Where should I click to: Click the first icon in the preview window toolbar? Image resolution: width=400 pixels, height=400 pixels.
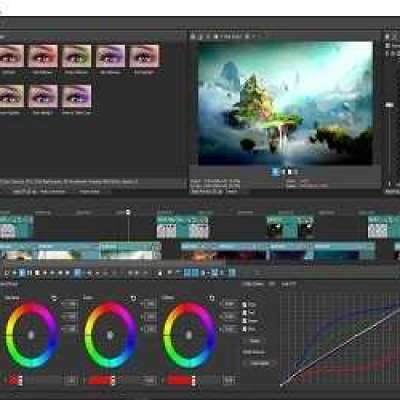[193, 36]
